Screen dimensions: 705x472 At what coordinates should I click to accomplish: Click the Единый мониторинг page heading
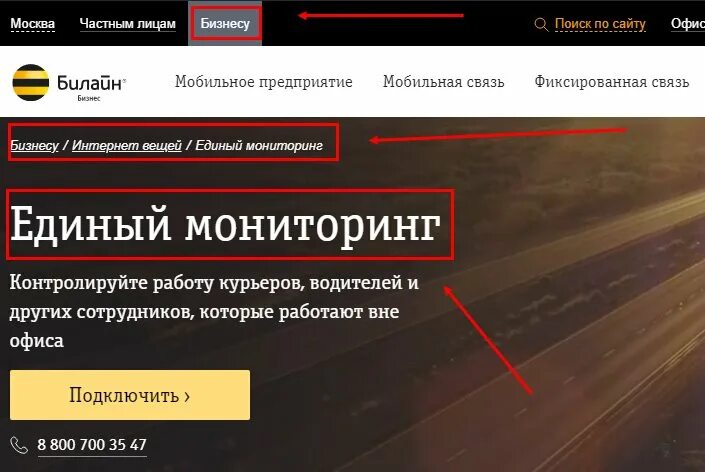[225, 225]
